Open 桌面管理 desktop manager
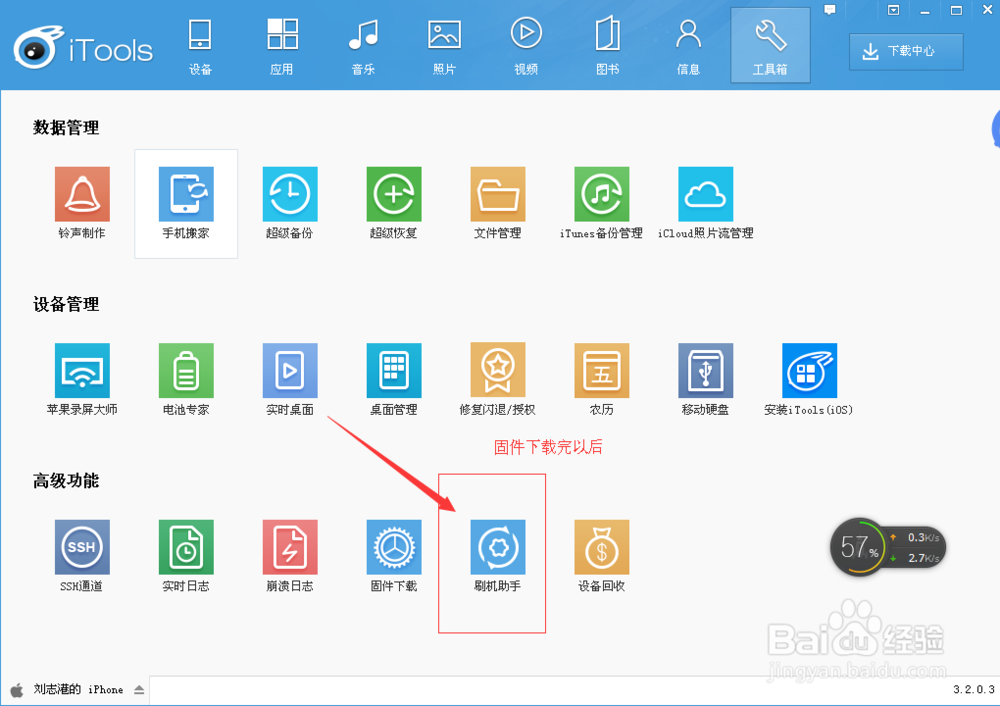The width and height of the screenshot is (1000, 706). coord(394,371)
